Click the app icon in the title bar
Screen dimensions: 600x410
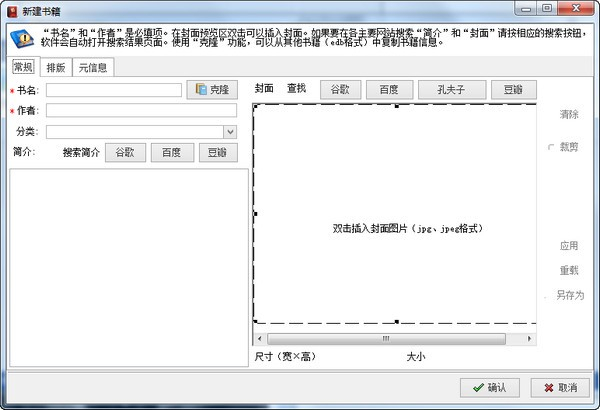tap(12, 11)
